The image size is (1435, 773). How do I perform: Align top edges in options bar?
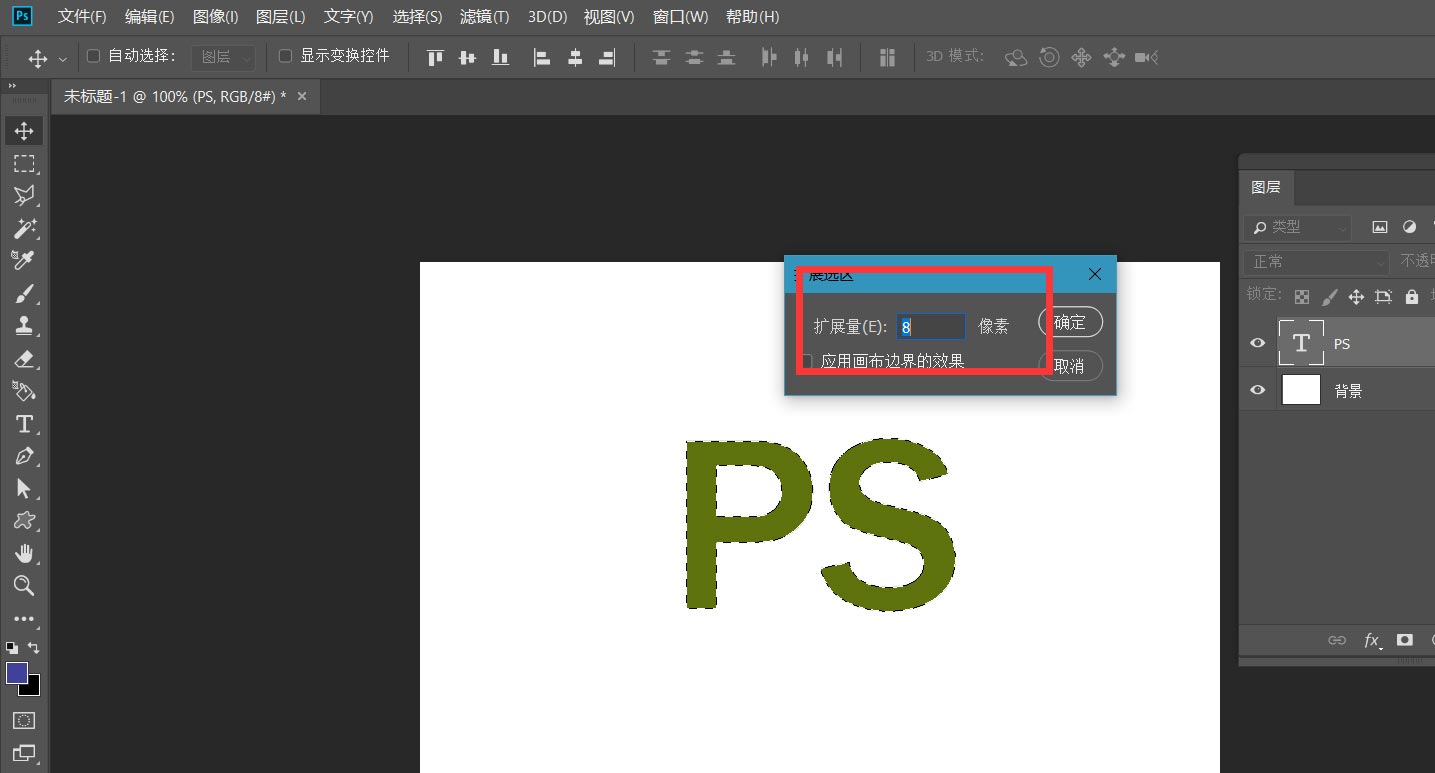pos(435,57)
